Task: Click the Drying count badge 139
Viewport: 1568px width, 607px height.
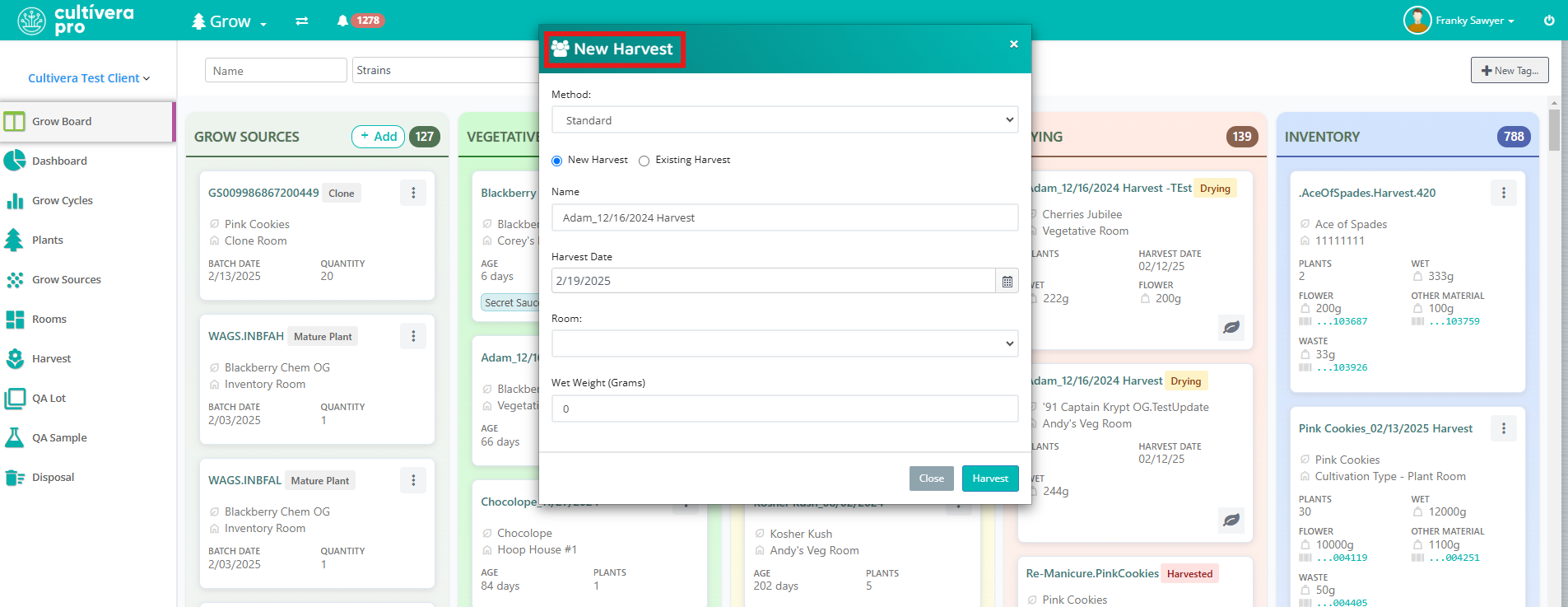Action: [x=1242, y=137]
